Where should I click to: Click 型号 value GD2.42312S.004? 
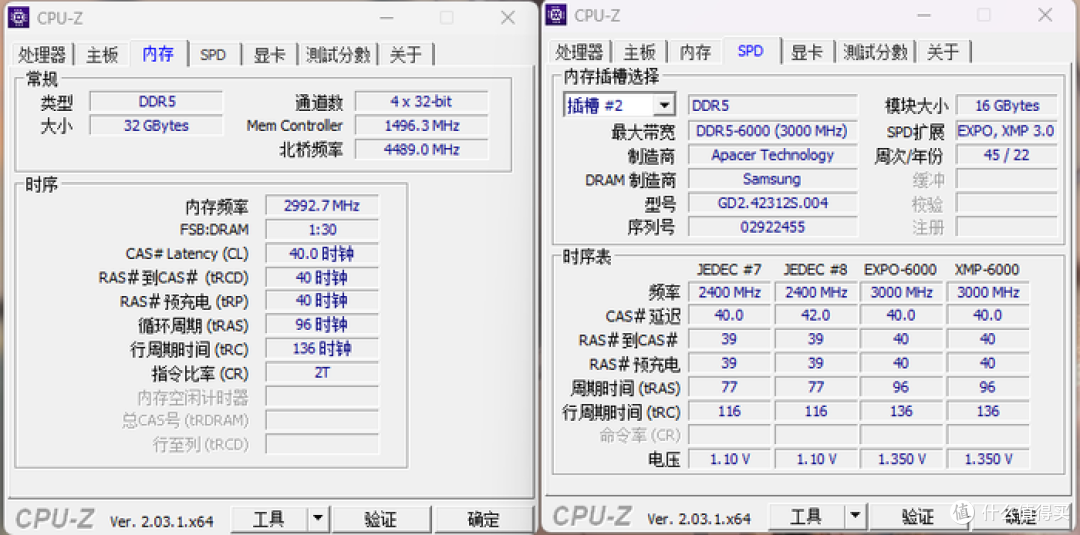coord(772,202)
